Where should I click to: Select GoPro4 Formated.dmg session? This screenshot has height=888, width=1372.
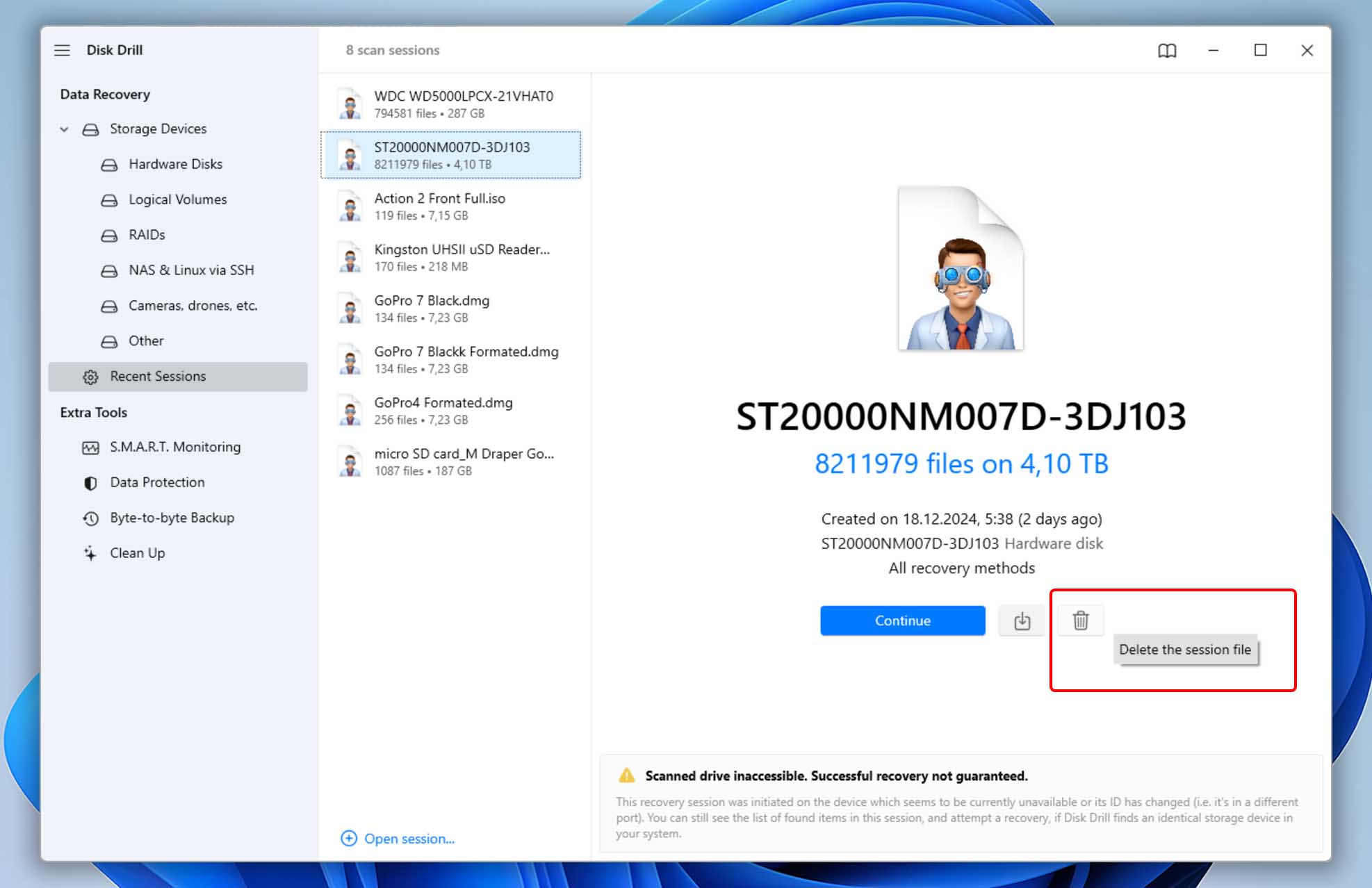450,411
